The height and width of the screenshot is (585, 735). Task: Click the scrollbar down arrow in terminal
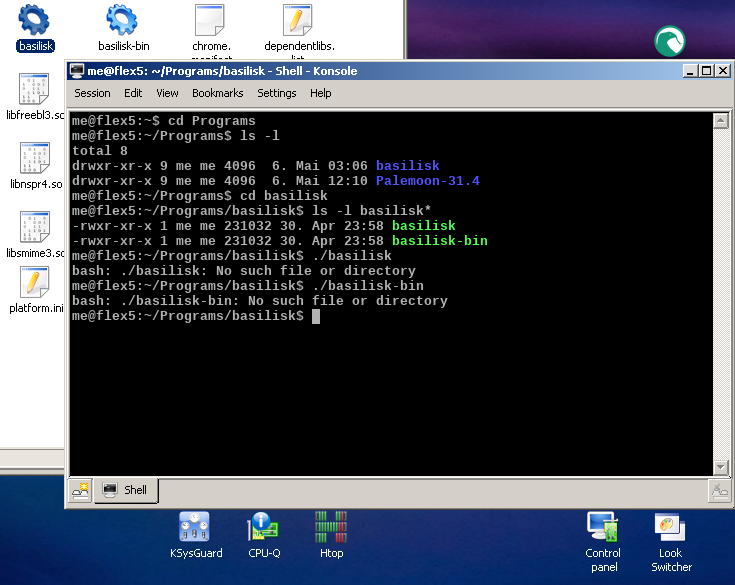[x=719, y=467]
